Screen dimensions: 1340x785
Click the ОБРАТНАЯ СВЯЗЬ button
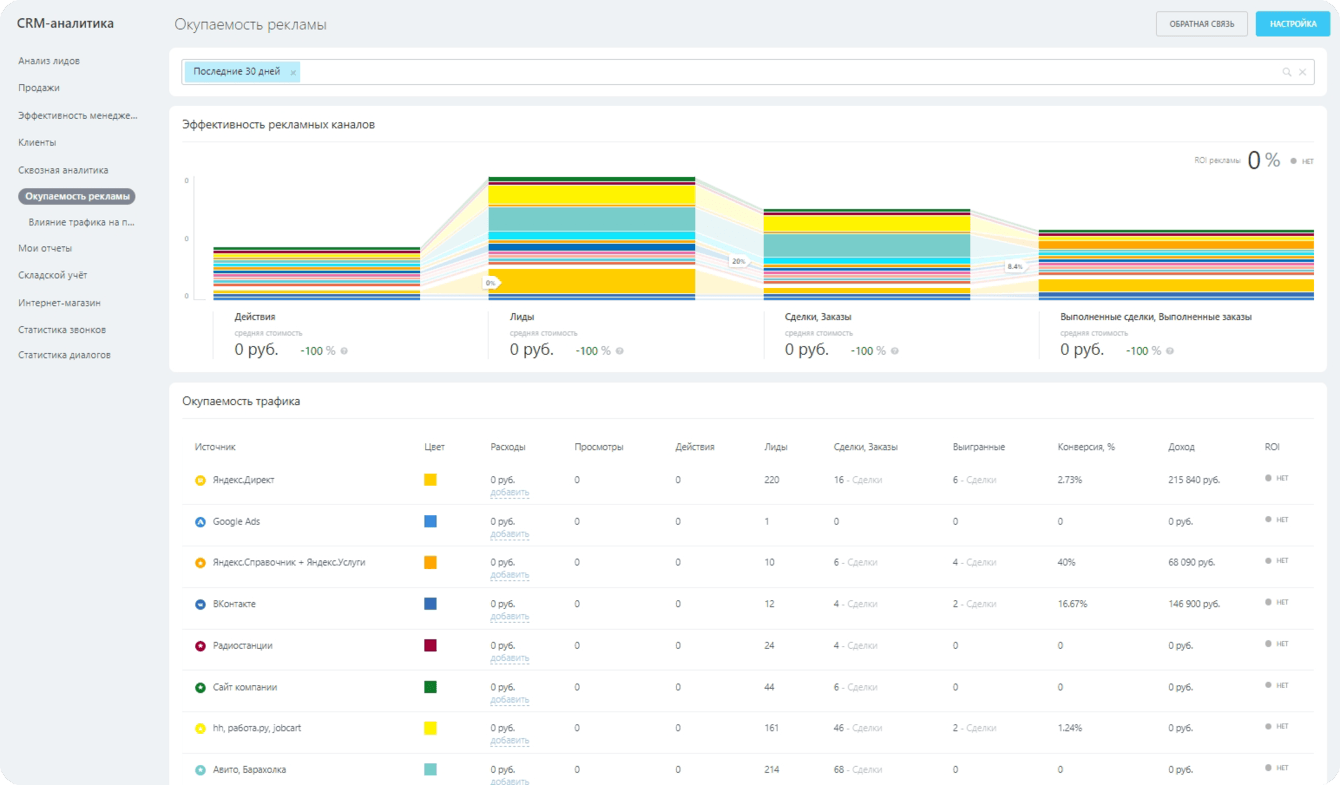point(1201,24)
